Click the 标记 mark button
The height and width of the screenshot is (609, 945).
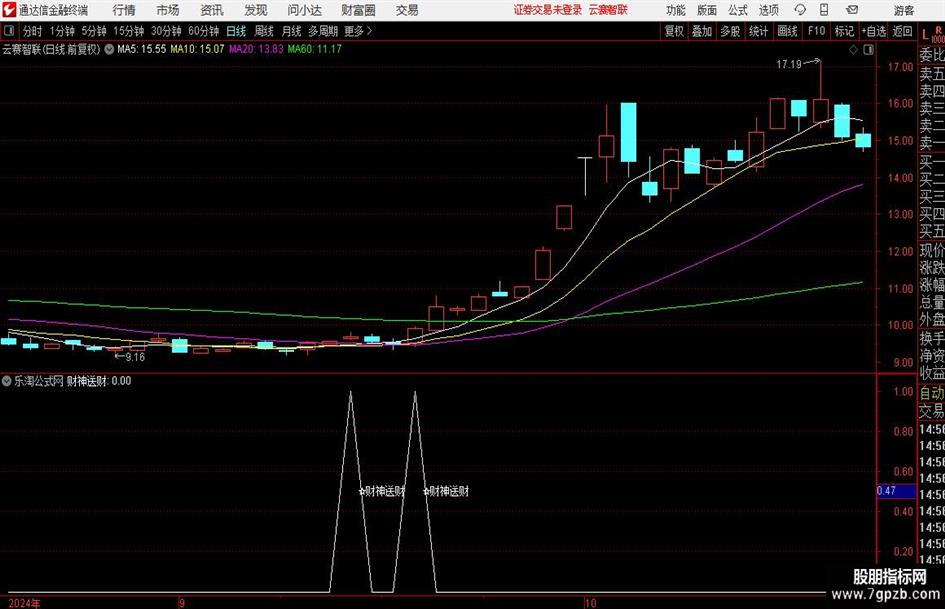point(844,31)
